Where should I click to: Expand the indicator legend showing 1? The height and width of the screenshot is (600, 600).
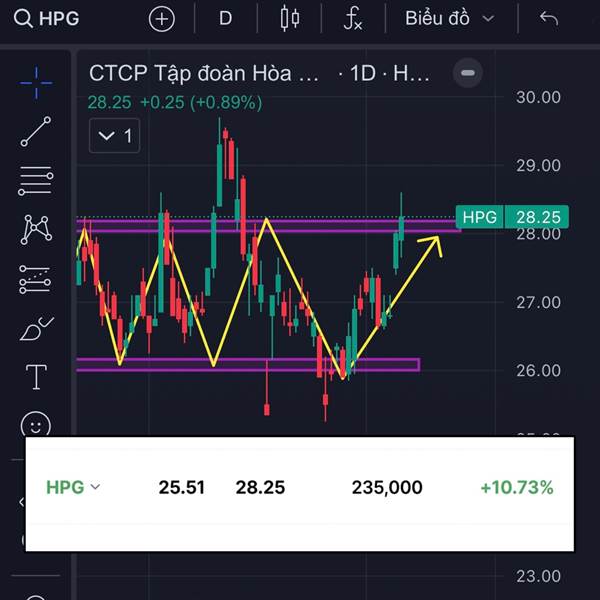point(114,136)
